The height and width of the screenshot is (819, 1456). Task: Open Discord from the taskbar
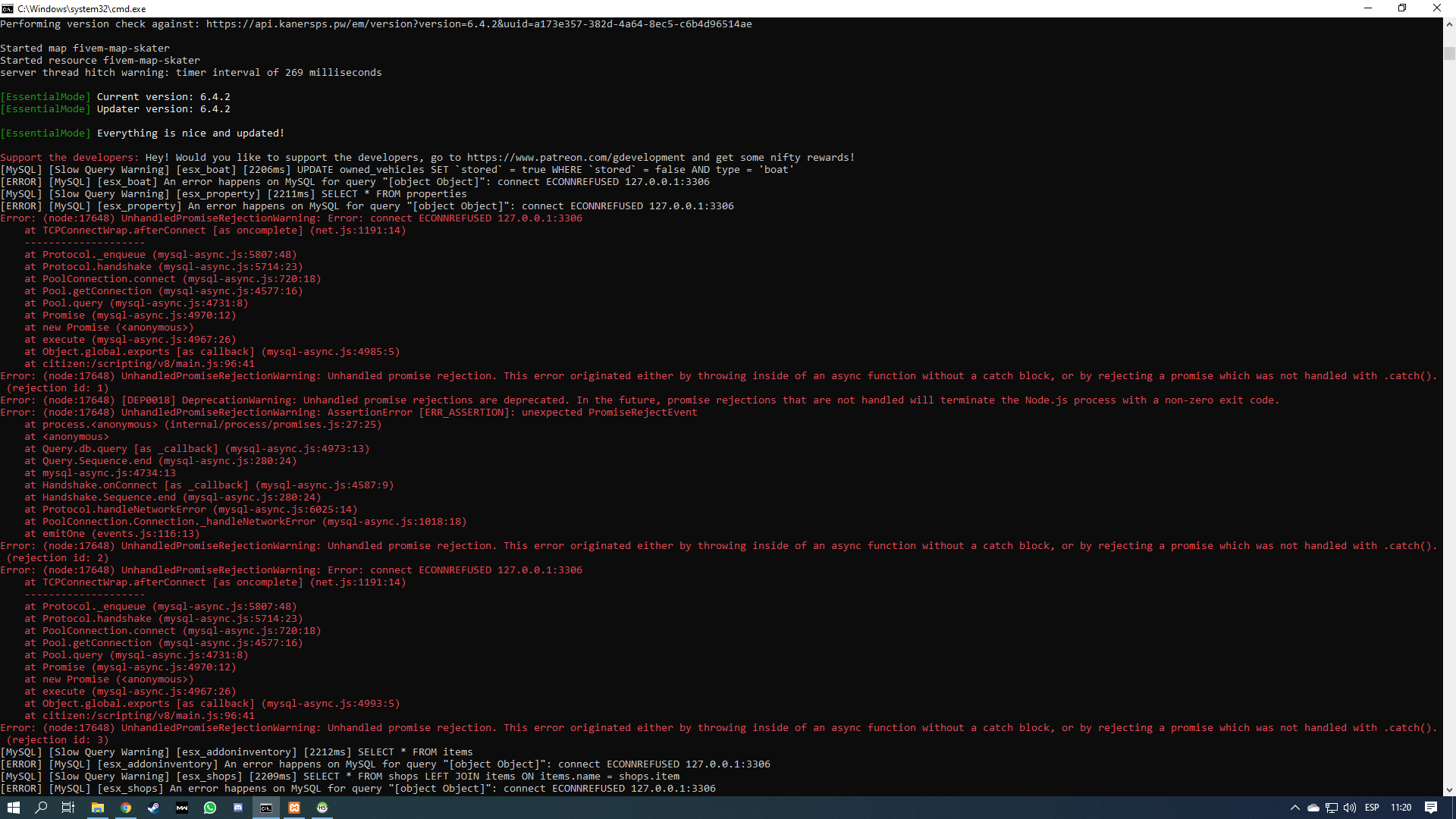coord(238,808)
